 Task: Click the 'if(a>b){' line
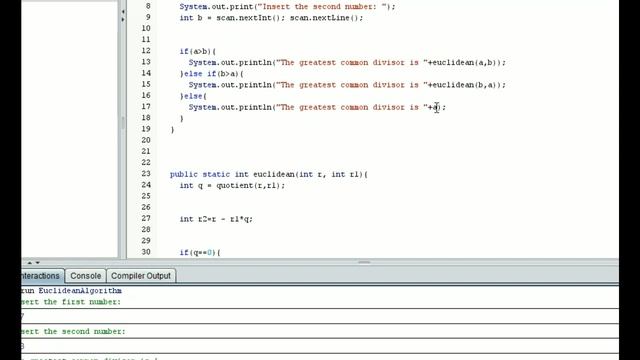198,51
